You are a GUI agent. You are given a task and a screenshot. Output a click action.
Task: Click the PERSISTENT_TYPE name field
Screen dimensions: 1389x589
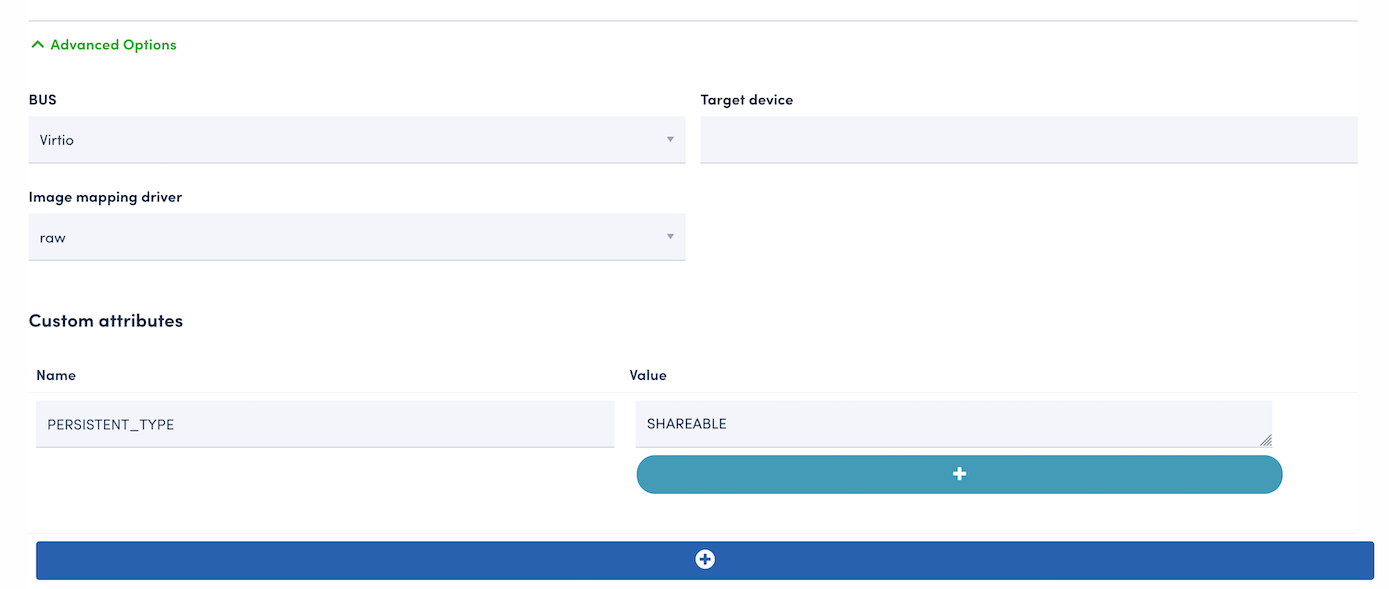click(324, 424)
